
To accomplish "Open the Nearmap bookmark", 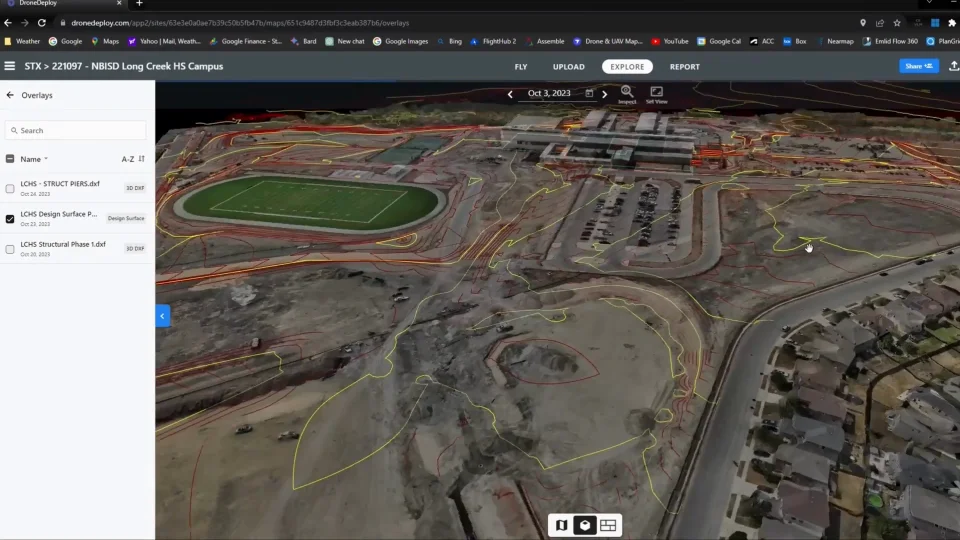I will [834, 41].
